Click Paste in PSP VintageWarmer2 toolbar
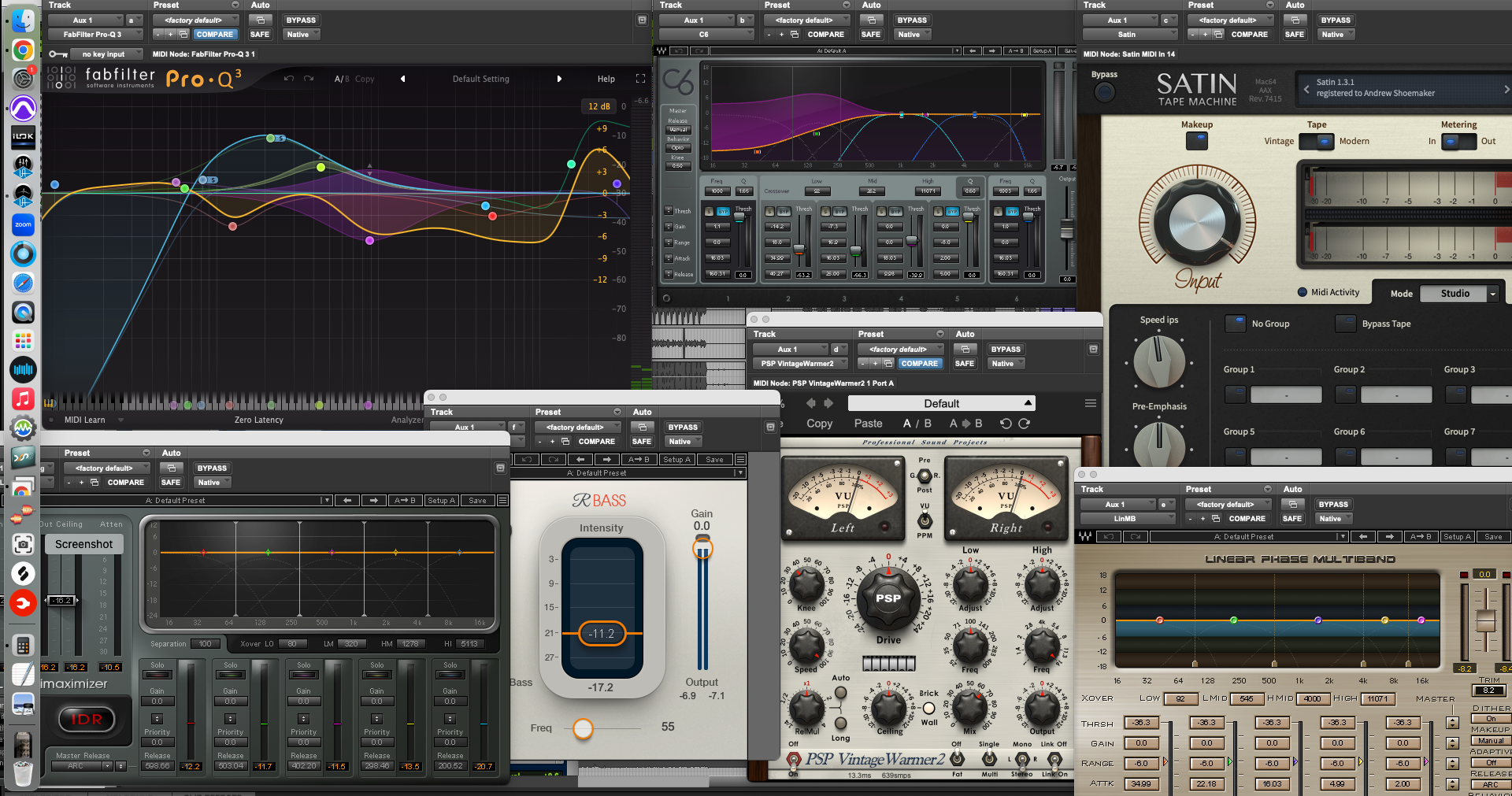1512x796 pixels. pos(868,424)
